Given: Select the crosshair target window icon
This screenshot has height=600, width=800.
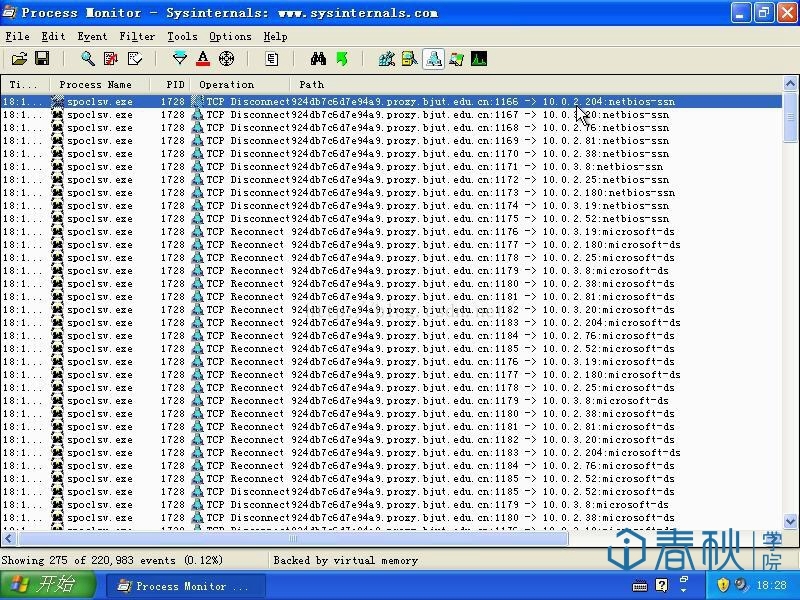Looking at the screenshot, I should [226, 59].
